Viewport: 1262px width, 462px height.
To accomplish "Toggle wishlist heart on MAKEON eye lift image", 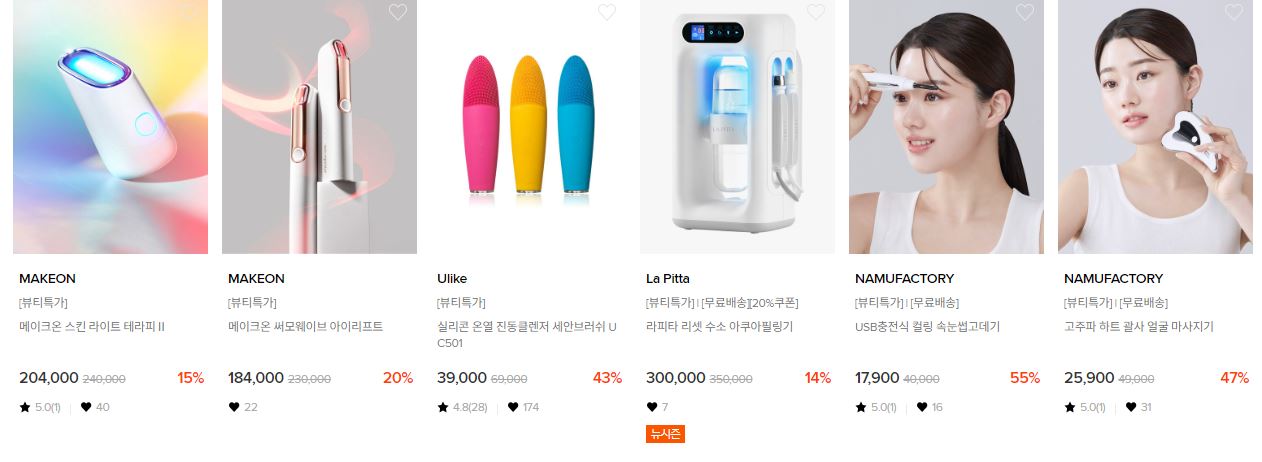I will coord(398,11).
